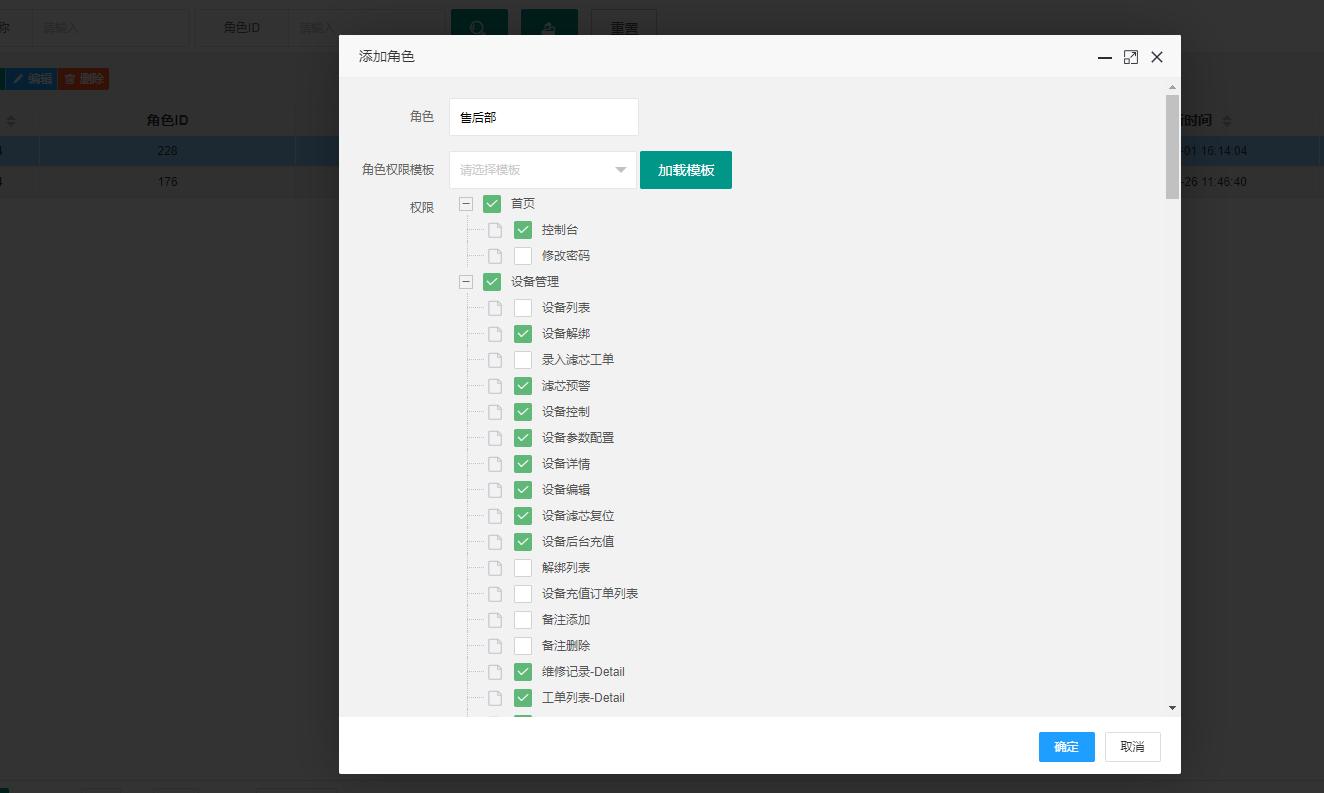This screenshot has width=1324, height=793.
Task: Click the file icon beside 备注添加
Action: pos(495,620)
